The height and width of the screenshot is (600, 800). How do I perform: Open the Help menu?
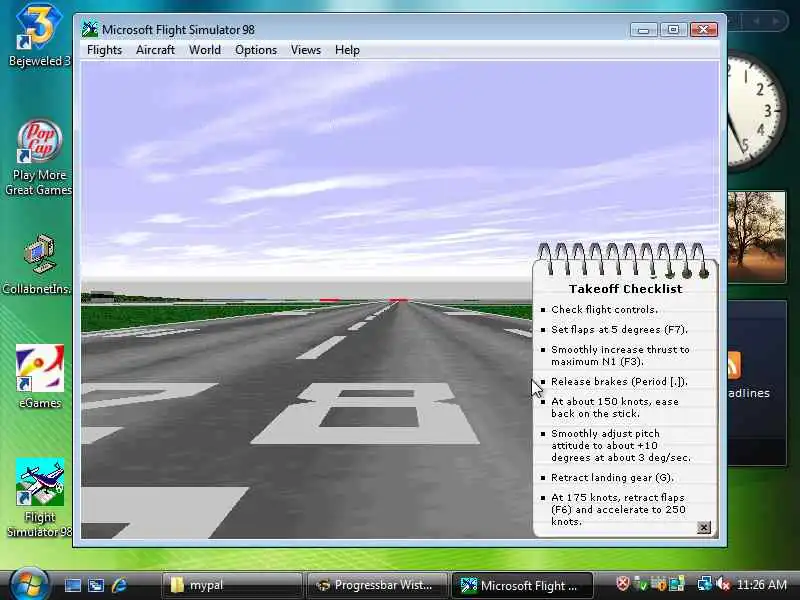tap(347, 50)
